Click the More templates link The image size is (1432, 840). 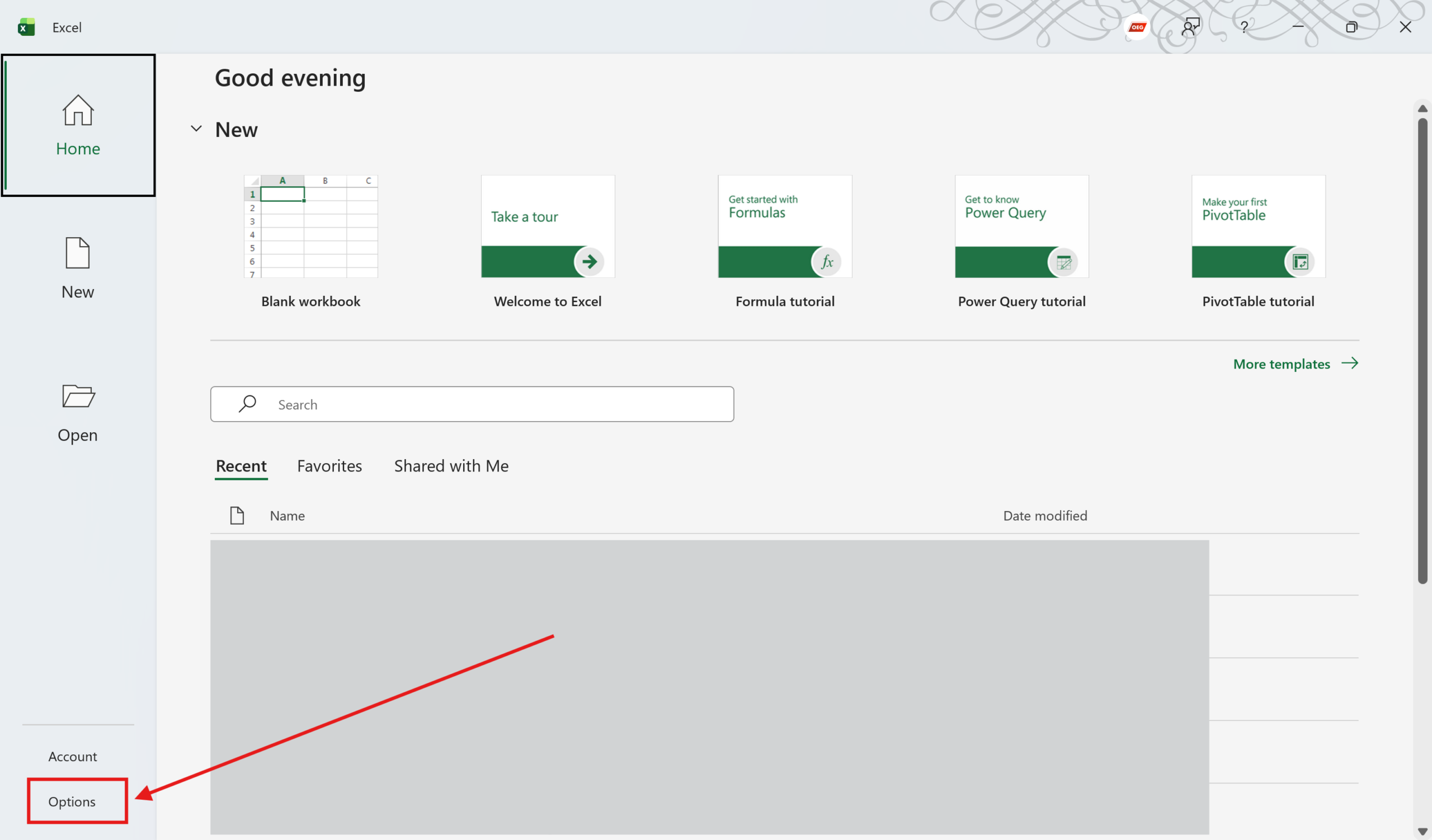point(1282,364)
